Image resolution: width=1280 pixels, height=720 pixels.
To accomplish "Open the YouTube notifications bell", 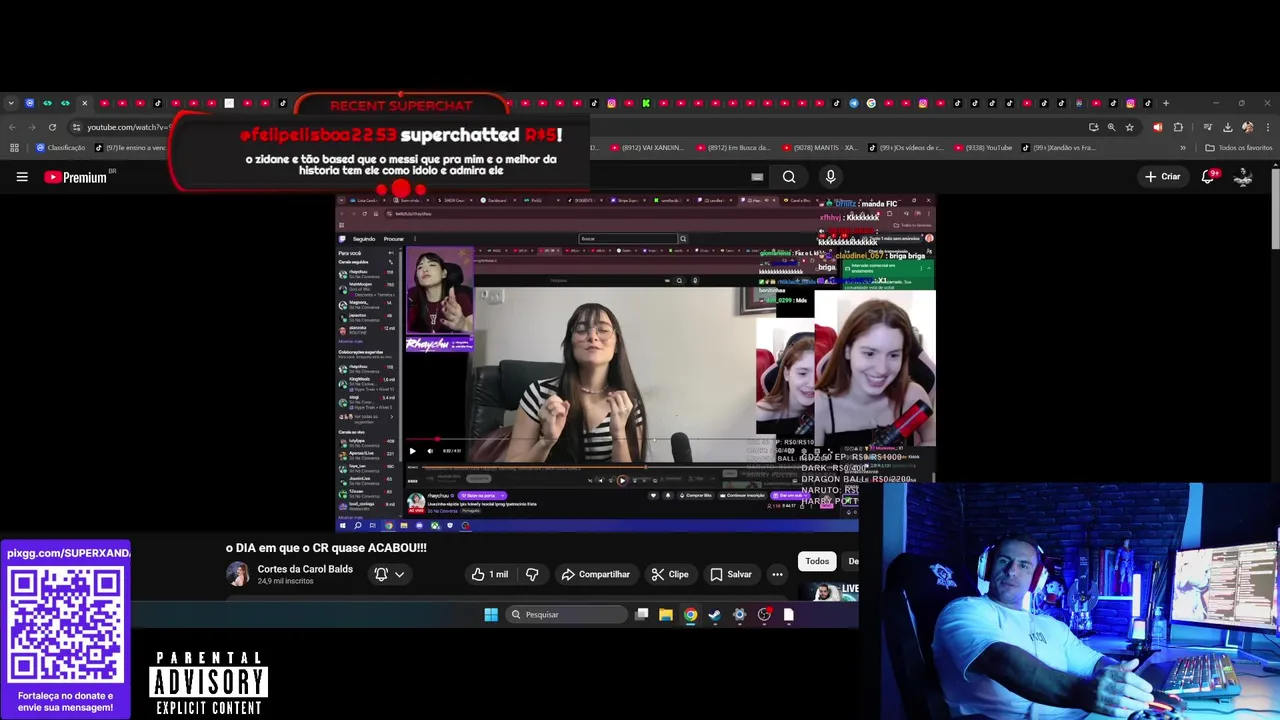I will (1208, 177).
